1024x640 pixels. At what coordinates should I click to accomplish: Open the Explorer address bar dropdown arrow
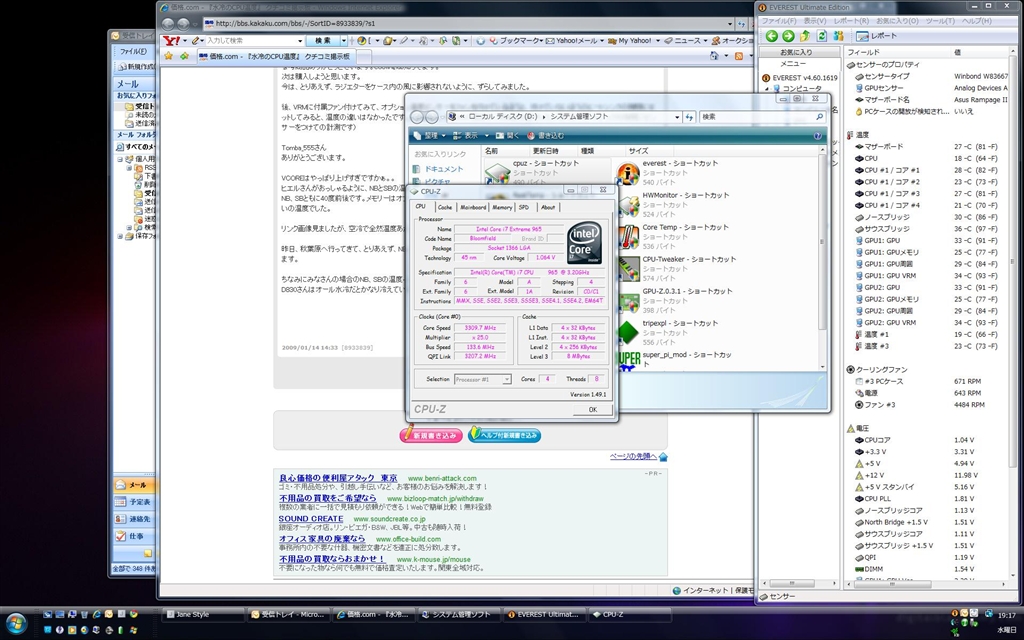tap(677, 117)
